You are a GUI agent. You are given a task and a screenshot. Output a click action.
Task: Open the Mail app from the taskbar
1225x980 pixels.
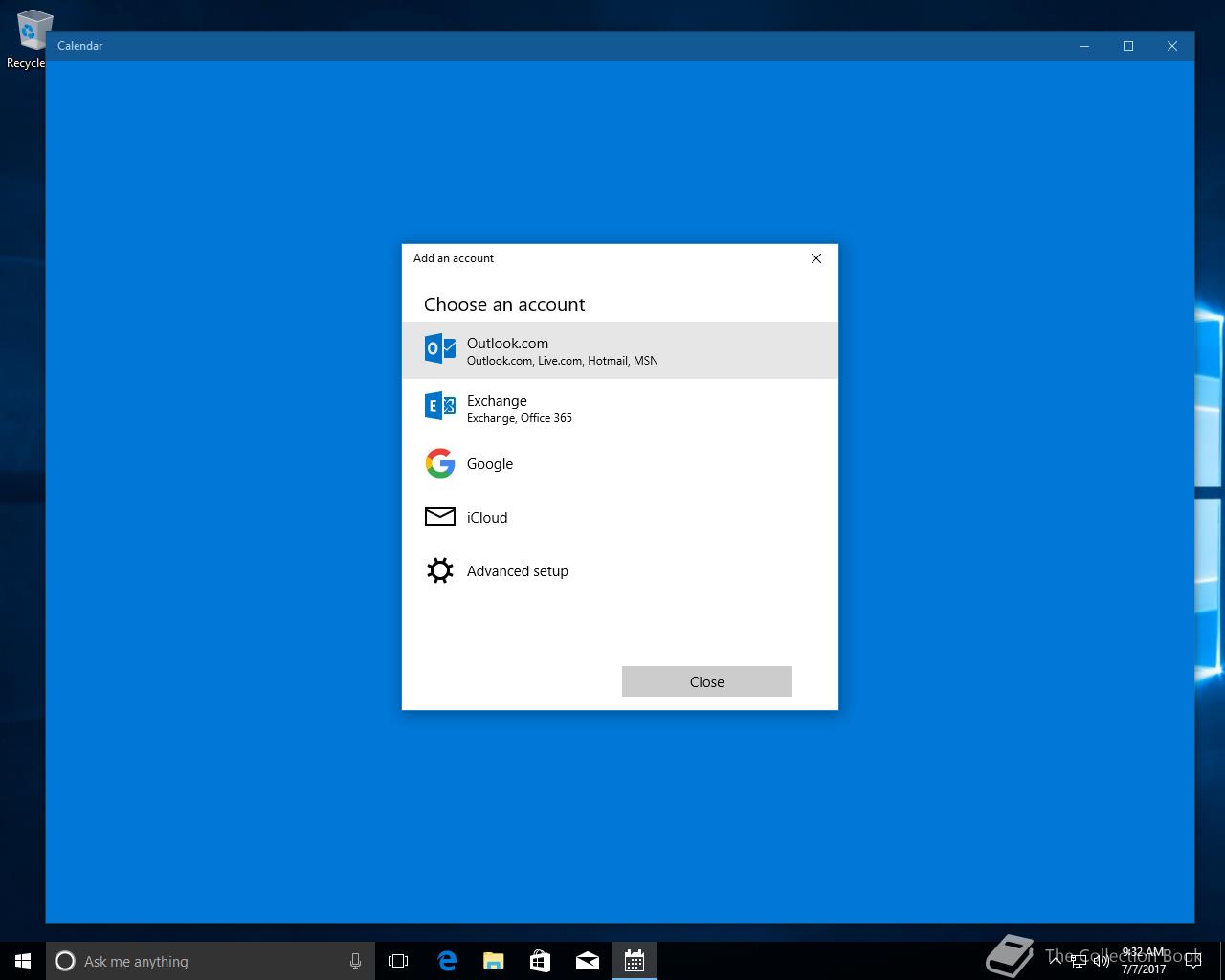pyautogui.click(x=588, y=961)
